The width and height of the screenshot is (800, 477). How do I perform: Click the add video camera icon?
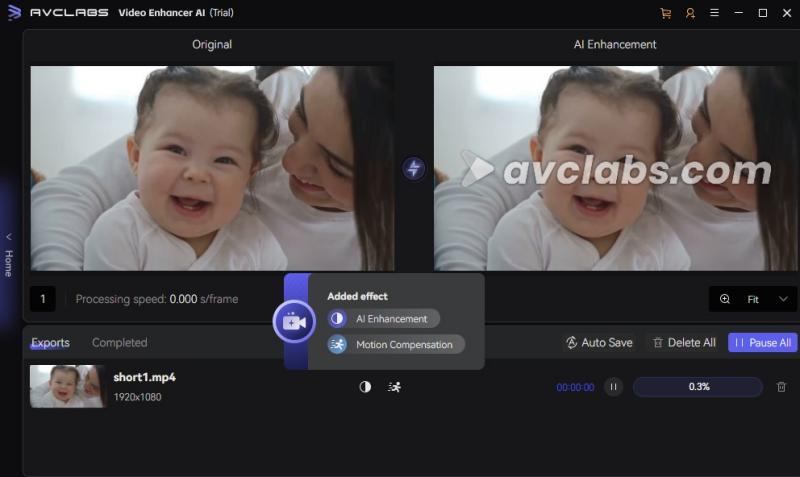click(294, 322)
